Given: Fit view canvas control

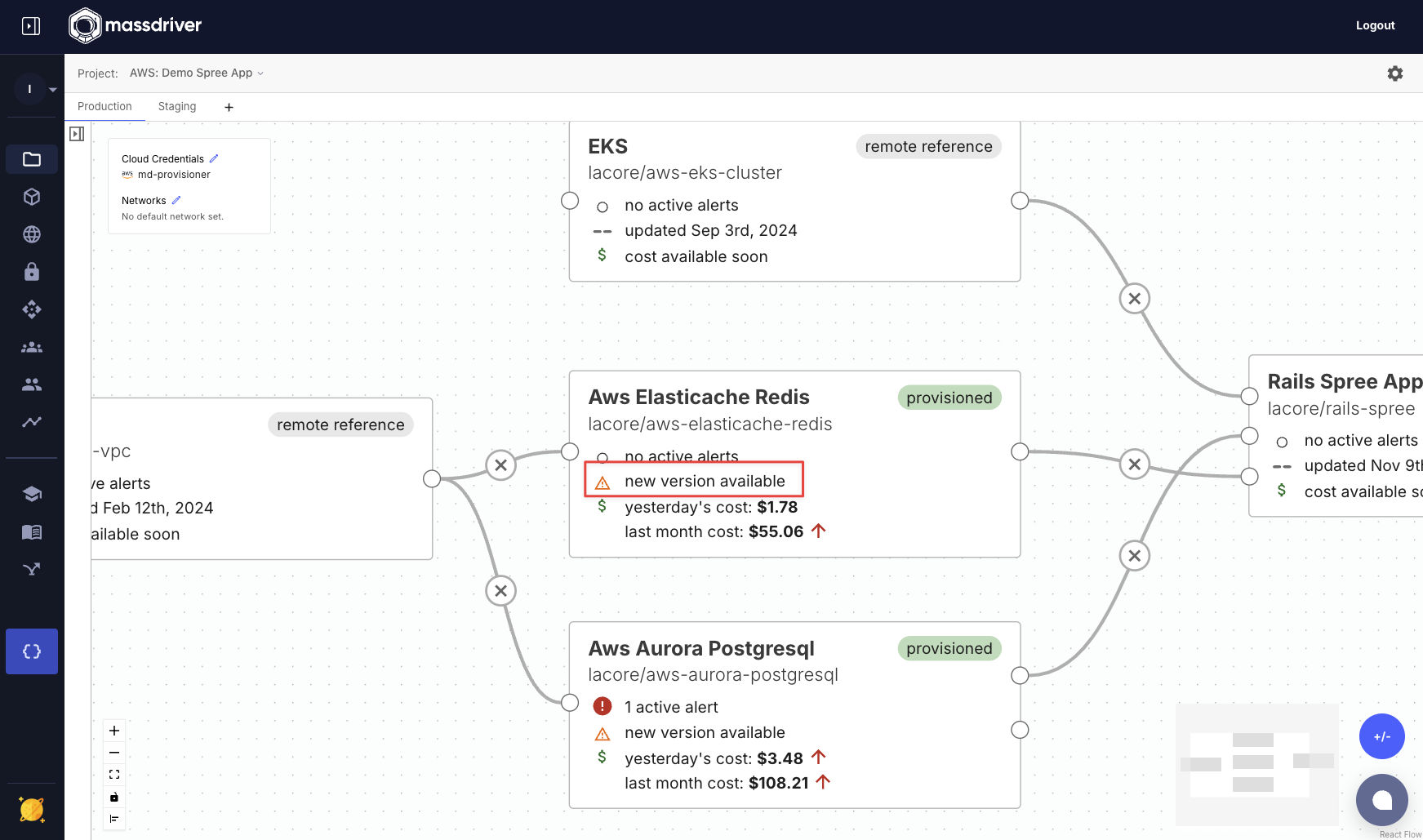Looking at the screenshot, I should (114, 775).
